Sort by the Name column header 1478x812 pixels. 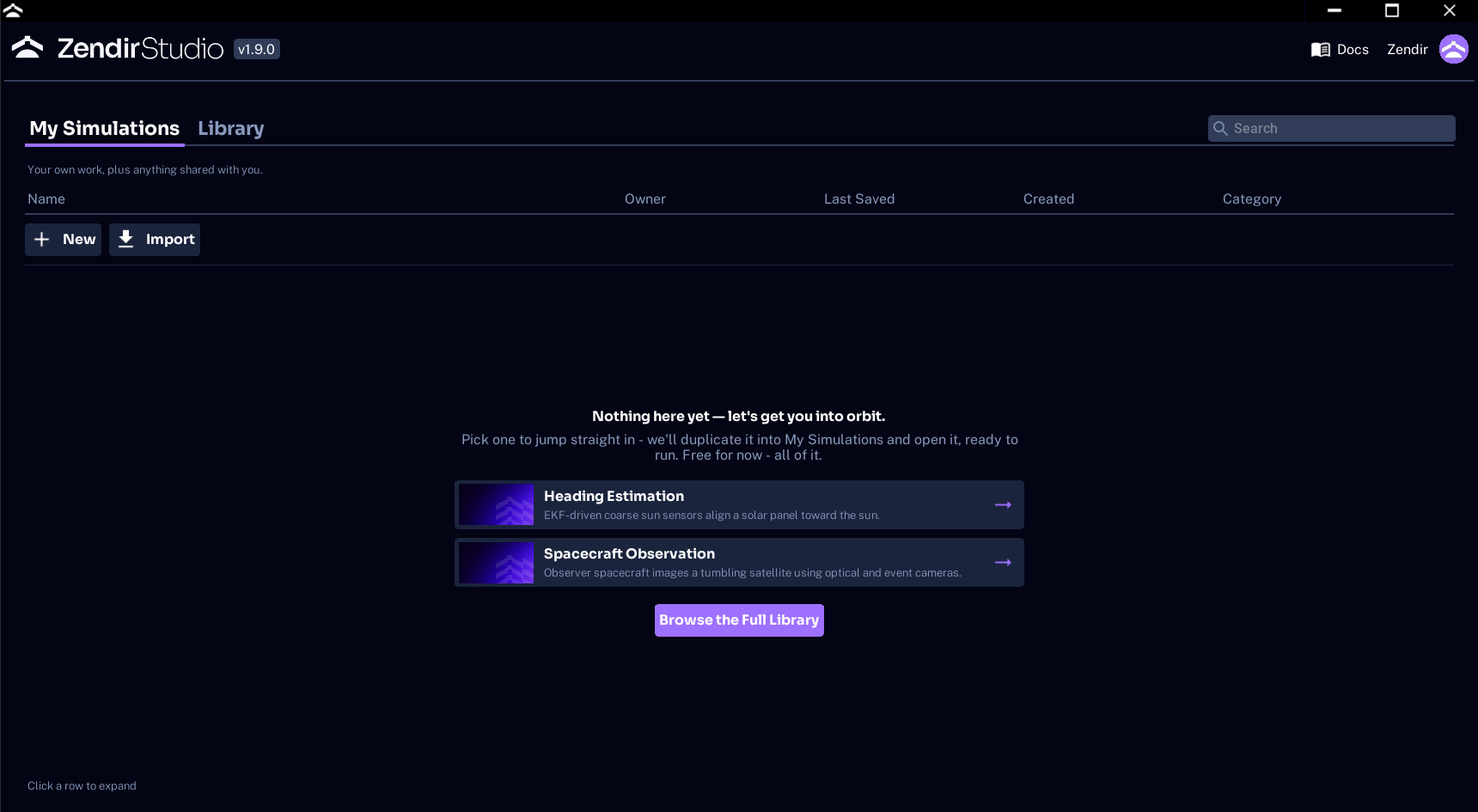[46, 199]
